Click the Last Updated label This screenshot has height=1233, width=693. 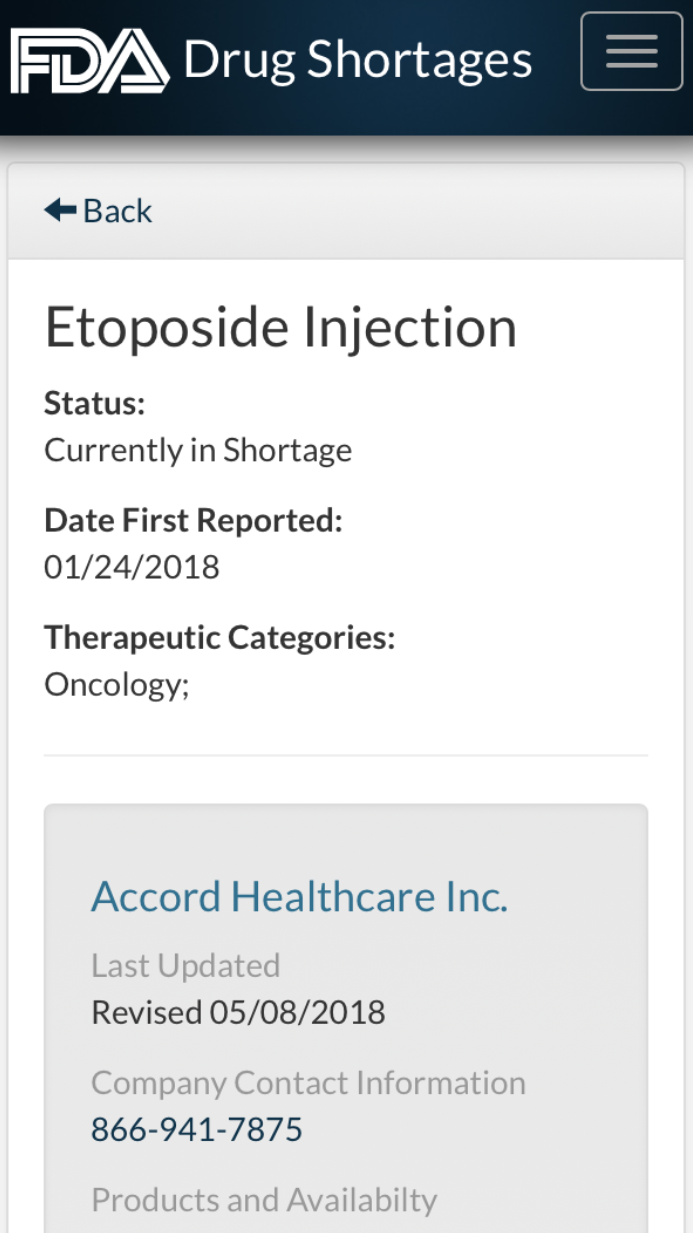point(185,965)
